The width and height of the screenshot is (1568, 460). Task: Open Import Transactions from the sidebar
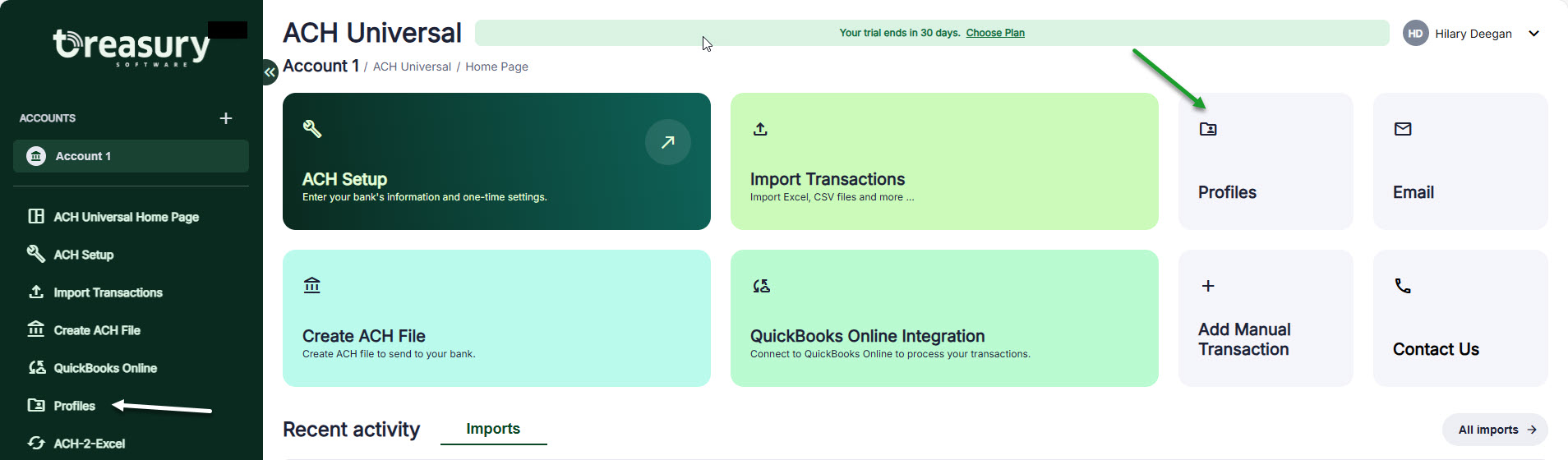coord(108,292)
